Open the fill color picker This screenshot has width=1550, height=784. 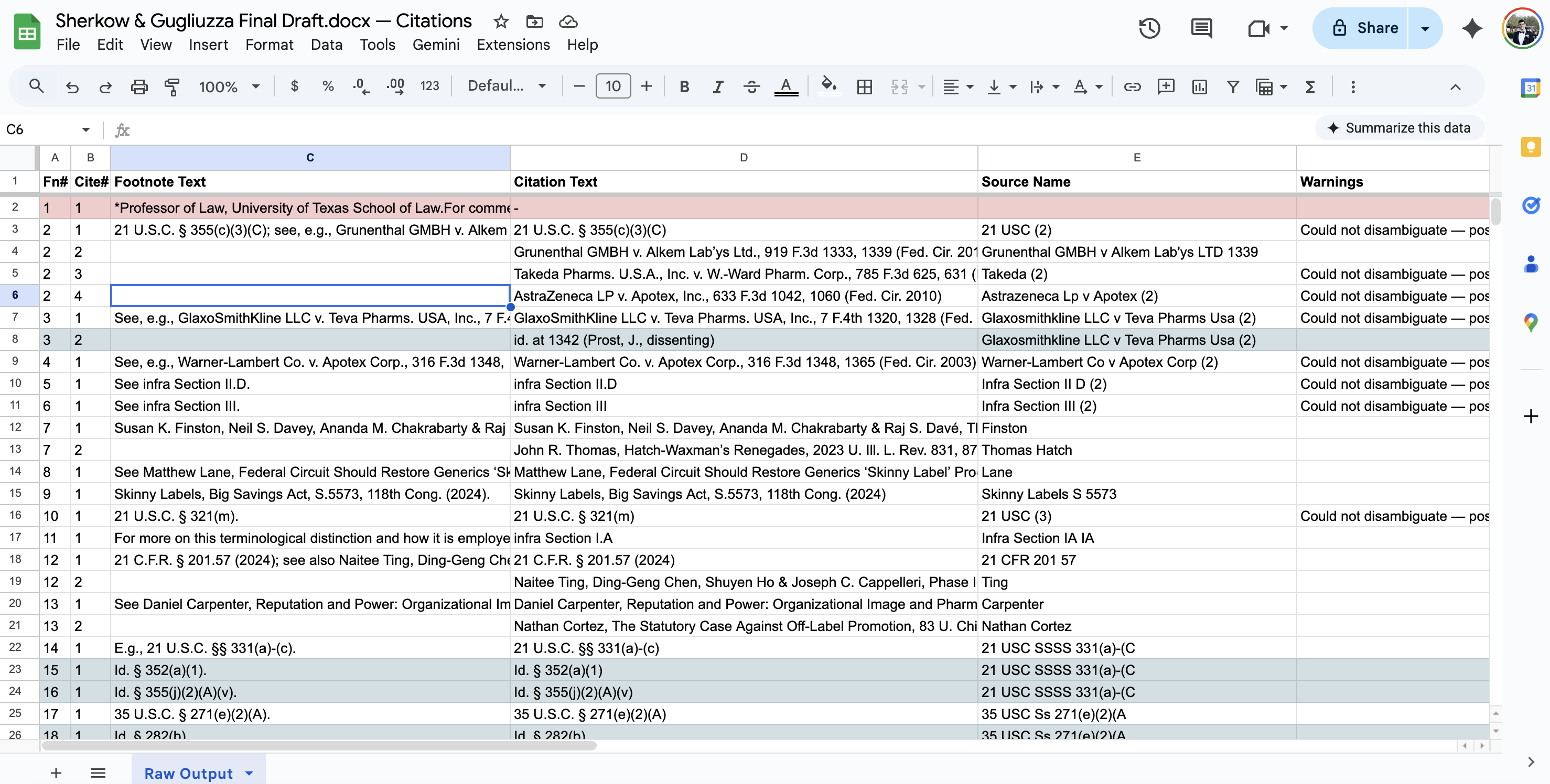(x=828, y=86)
